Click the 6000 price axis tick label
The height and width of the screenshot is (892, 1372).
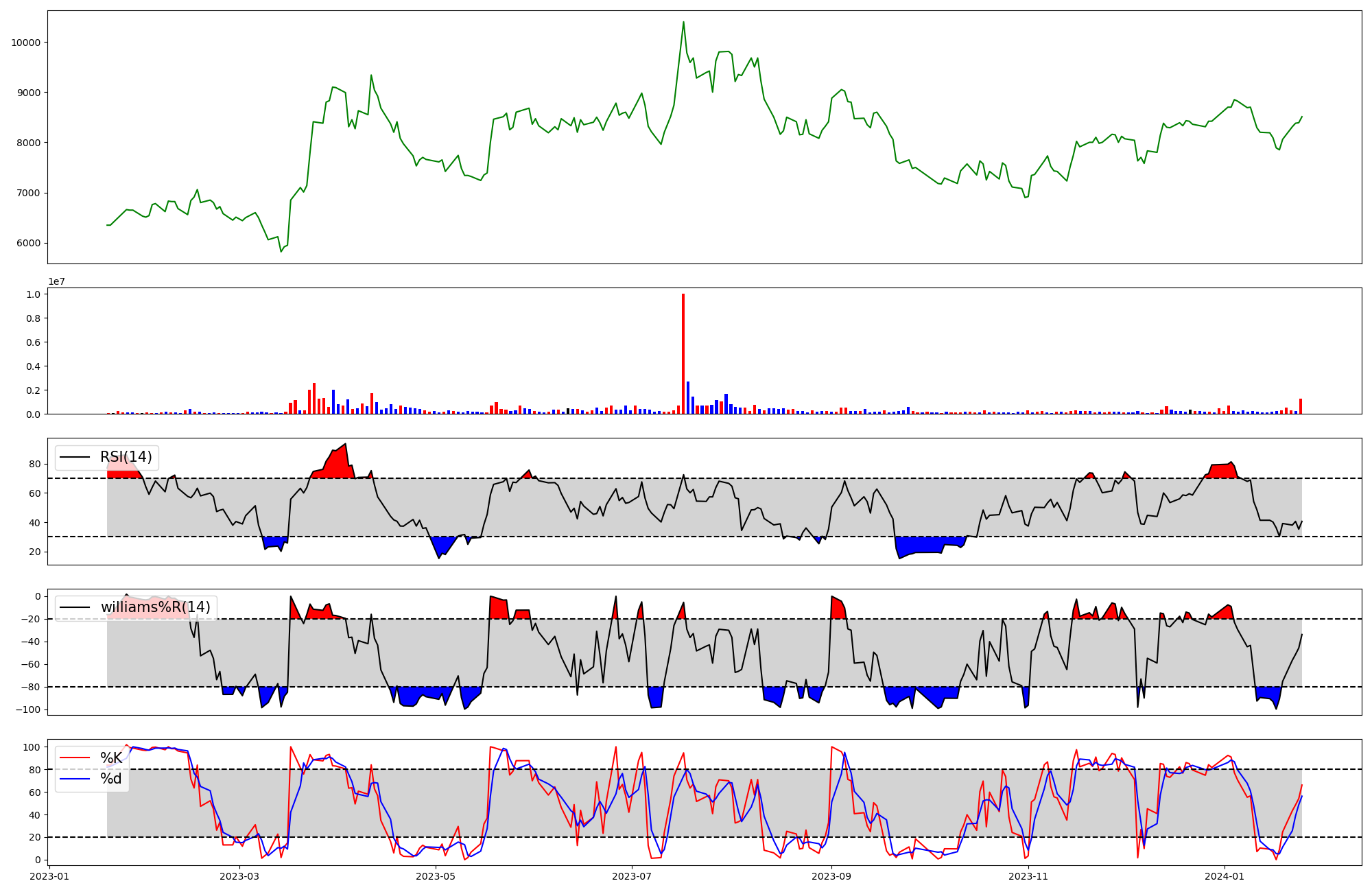click(28, 243)
